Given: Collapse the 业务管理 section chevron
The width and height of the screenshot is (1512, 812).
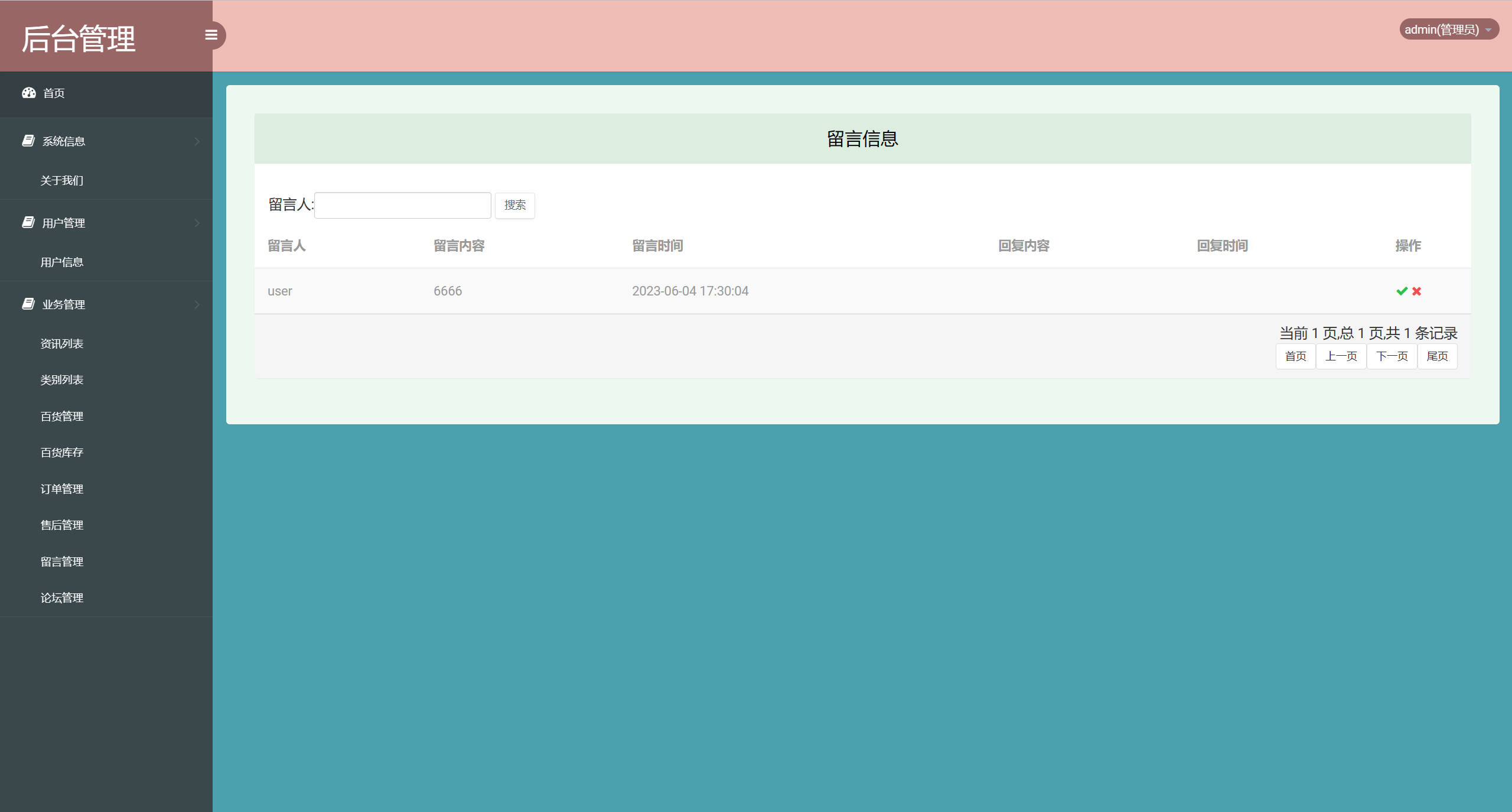Looking at the screenshot, I should (197, 304).
